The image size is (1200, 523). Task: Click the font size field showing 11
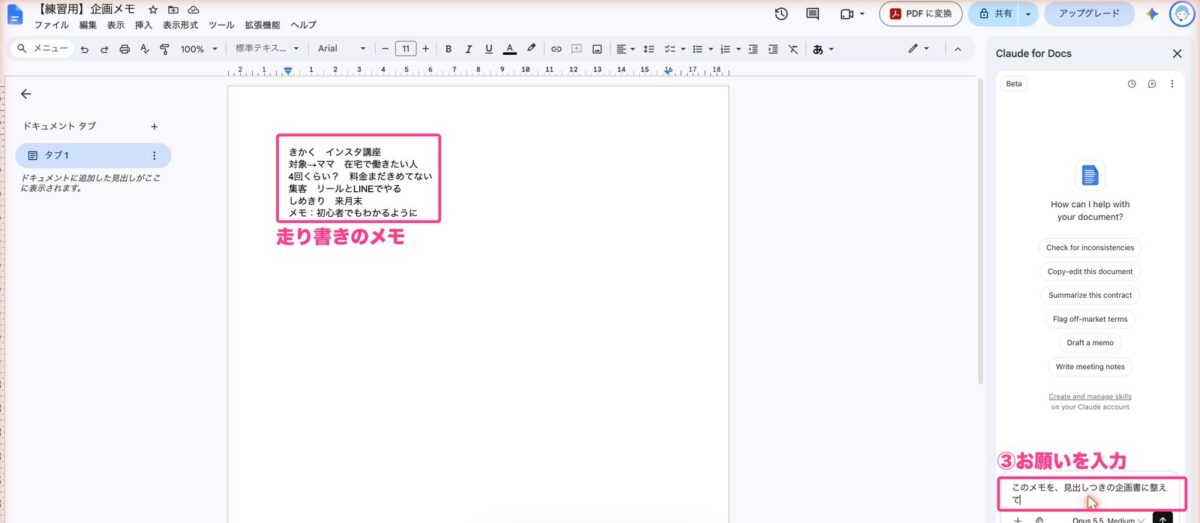[x=405, y=48]
